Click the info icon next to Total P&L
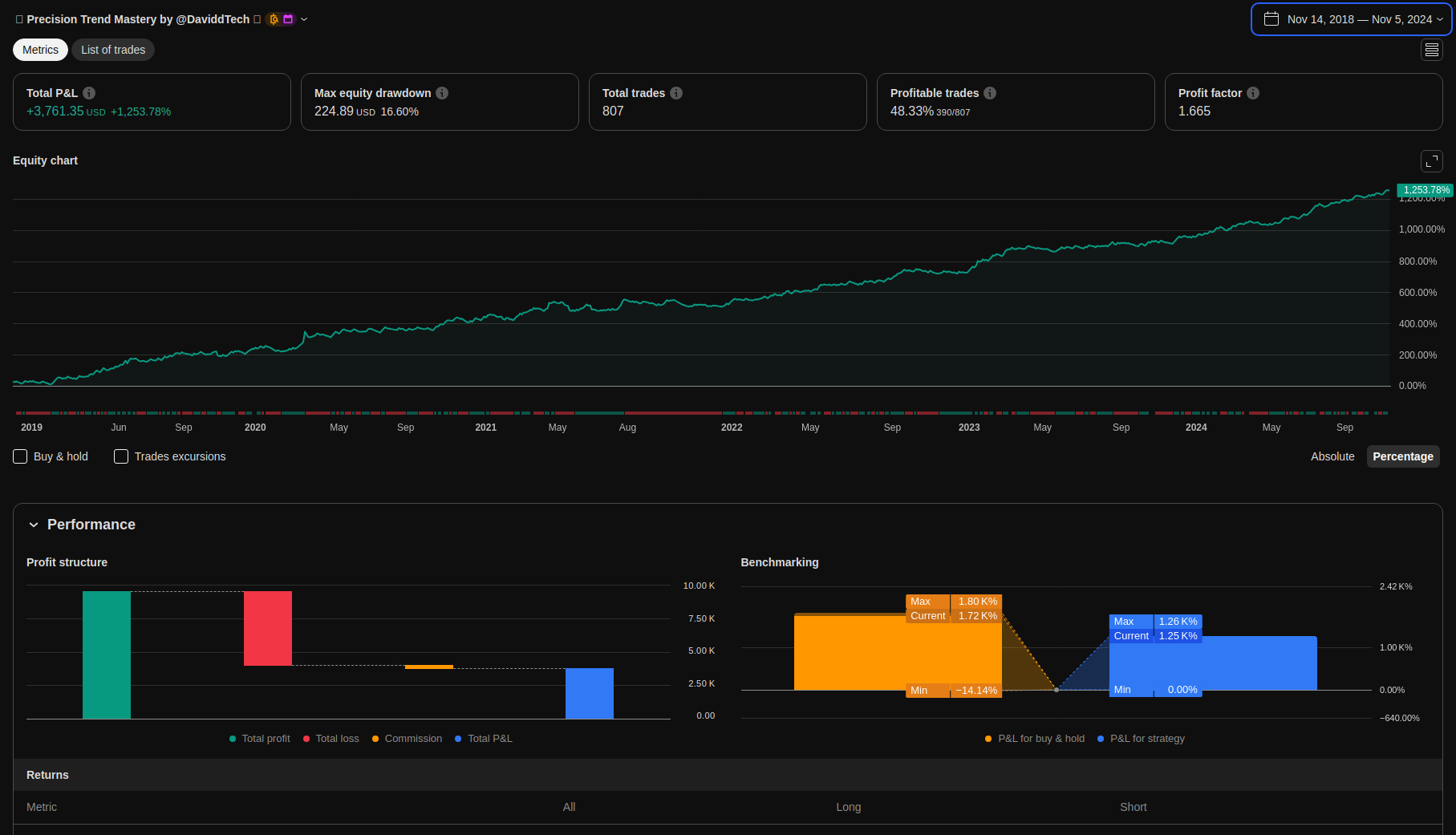The width and height of the screenshot is (1456, 835). pos(89,93)
